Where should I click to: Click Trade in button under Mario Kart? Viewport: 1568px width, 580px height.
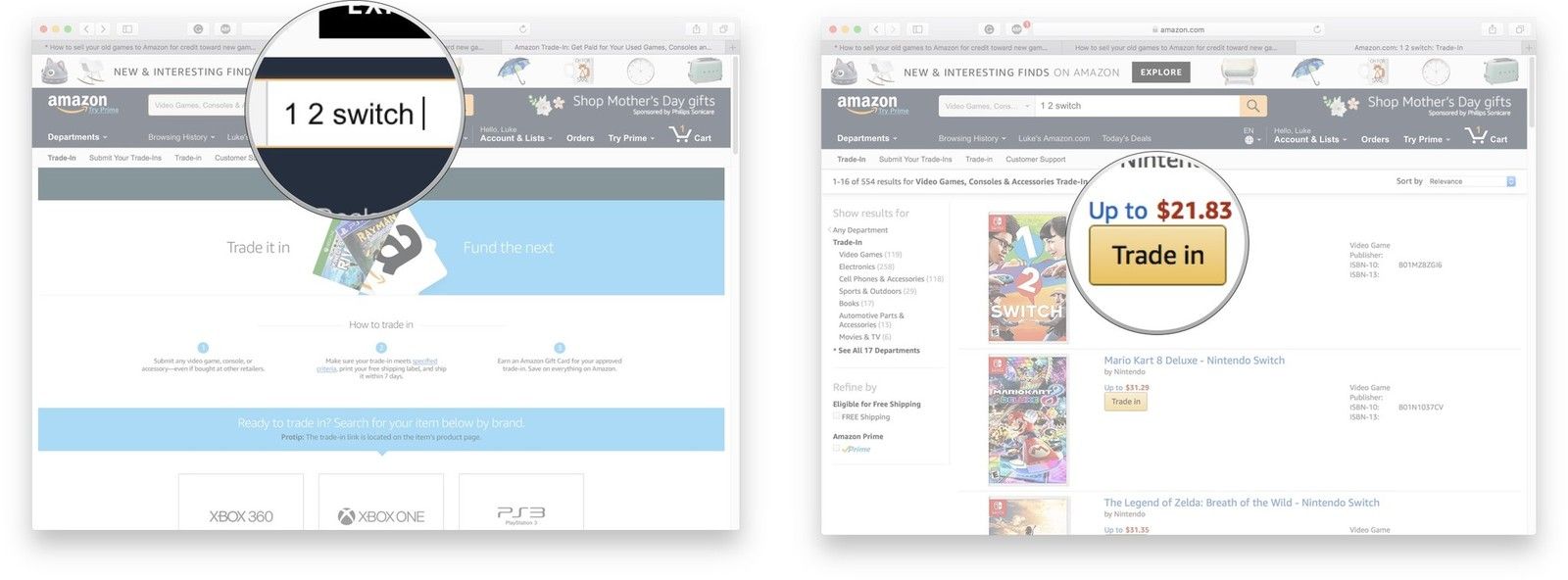(x=1125, y=402)
